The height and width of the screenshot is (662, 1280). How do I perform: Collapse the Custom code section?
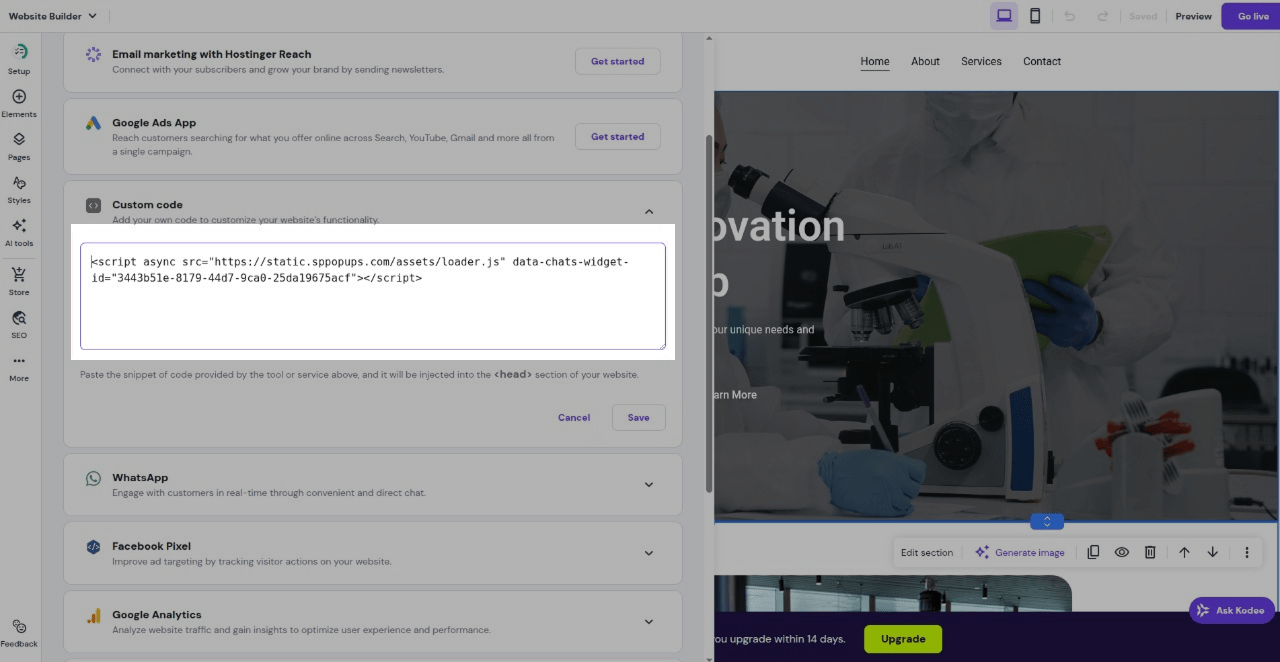pyautogui.click(x=649, y=211)
